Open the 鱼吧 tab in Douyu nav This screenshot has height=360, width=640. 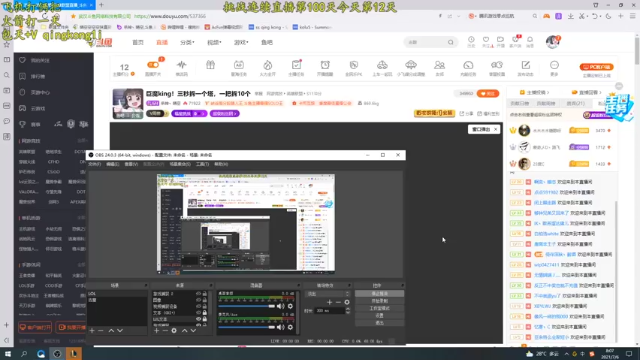pyautogui.click(x=267, y=42)
